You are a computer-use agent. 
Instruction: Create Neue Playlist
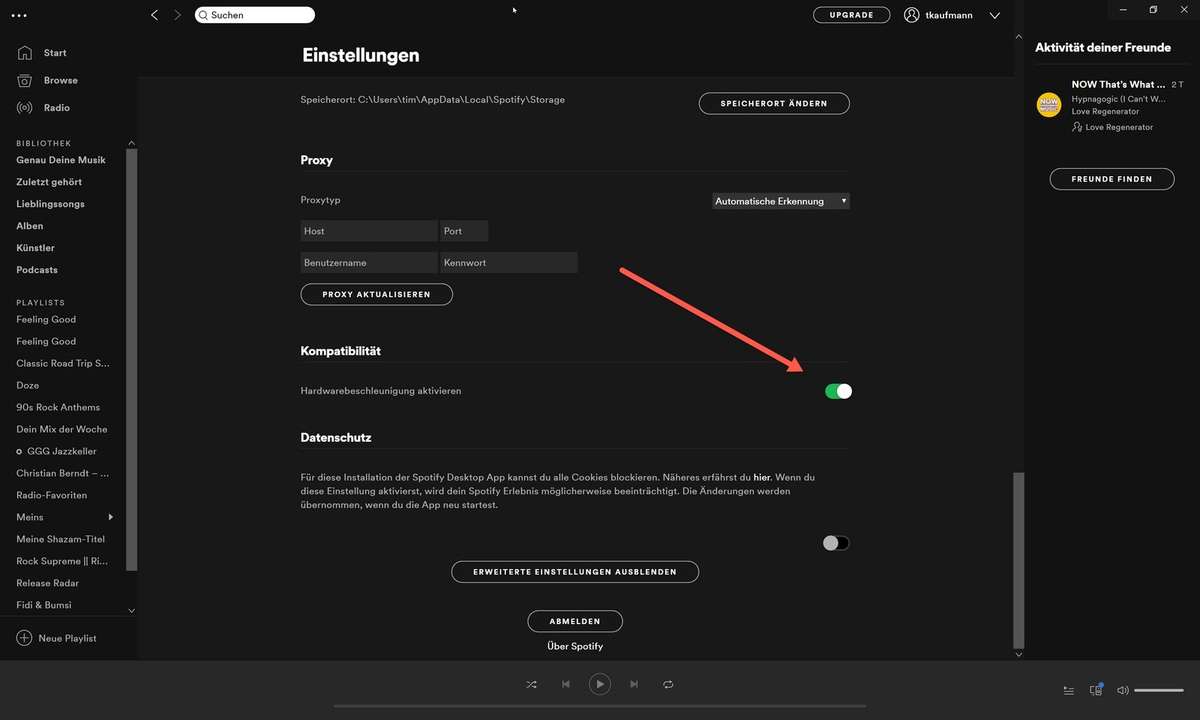click(x=67, y=638)
